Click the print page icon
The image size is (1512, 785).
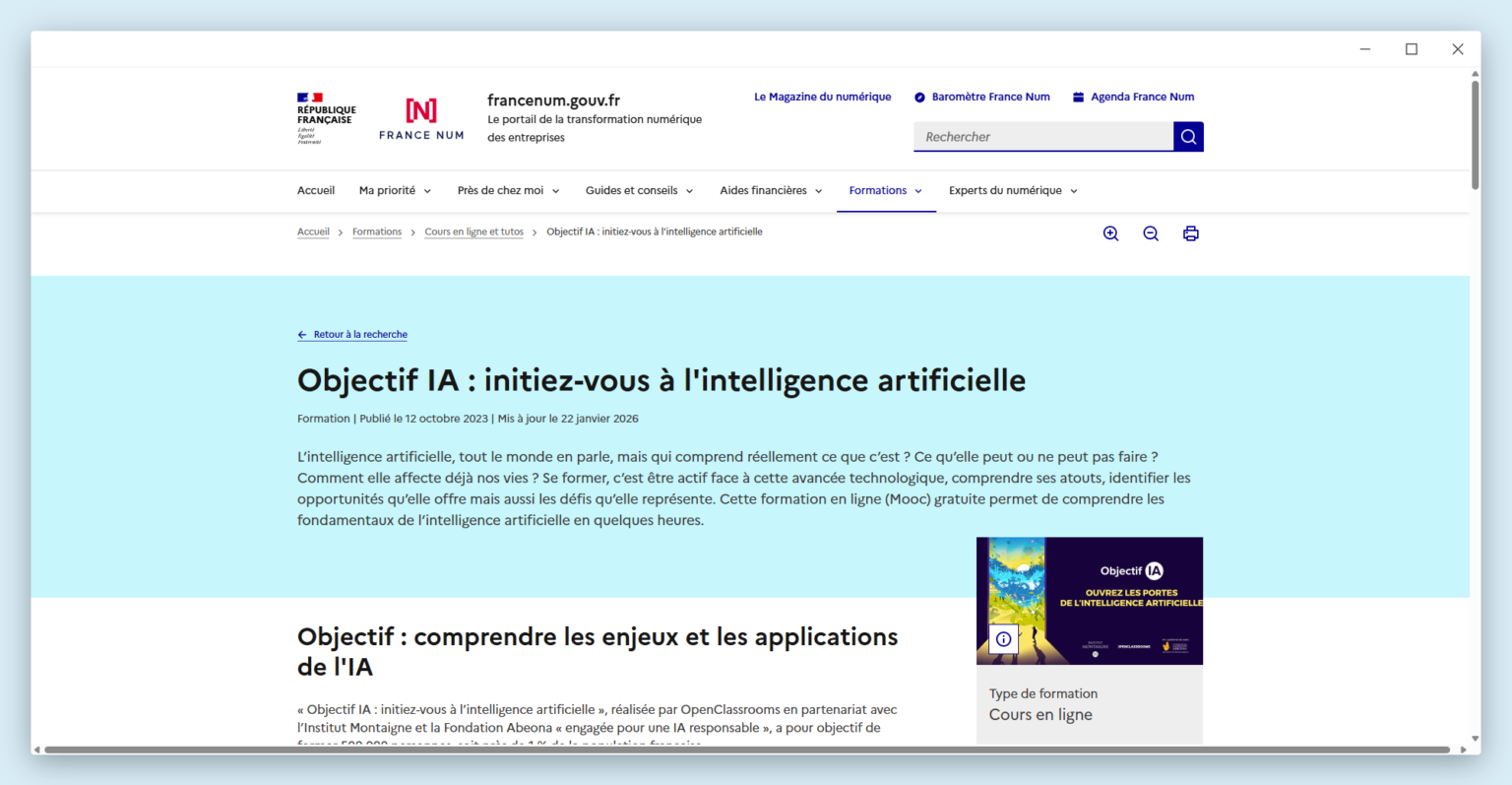(x=1191, y=233)
